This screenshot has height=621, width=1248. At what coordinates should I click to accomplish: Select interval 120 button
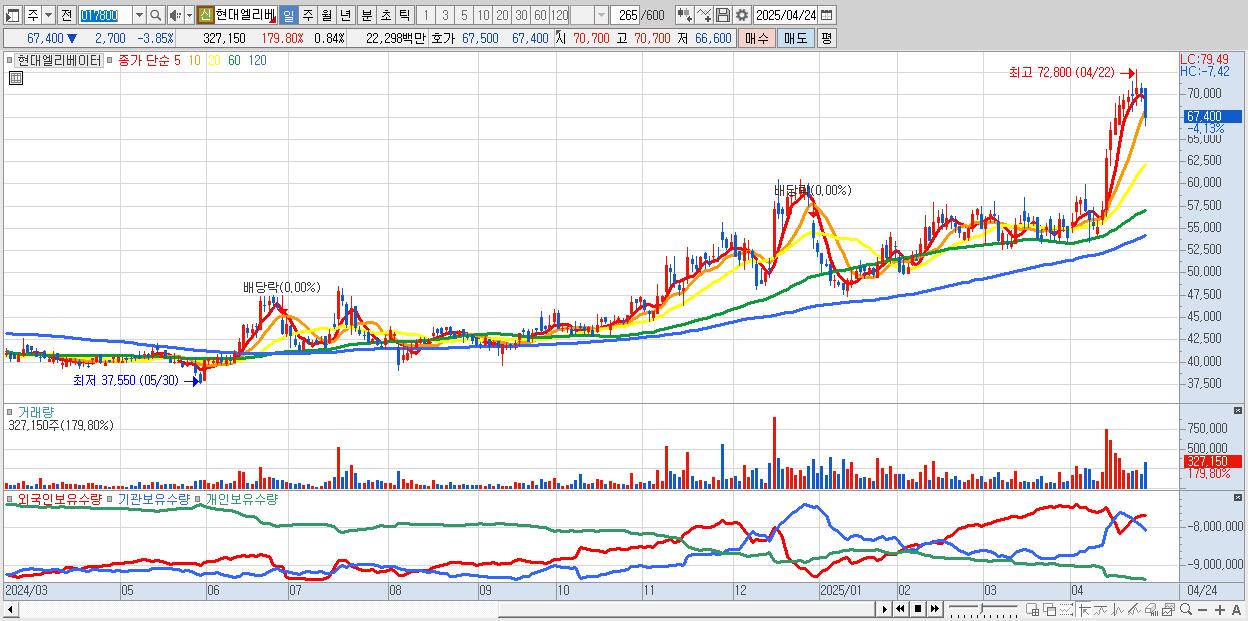[559, 15]
